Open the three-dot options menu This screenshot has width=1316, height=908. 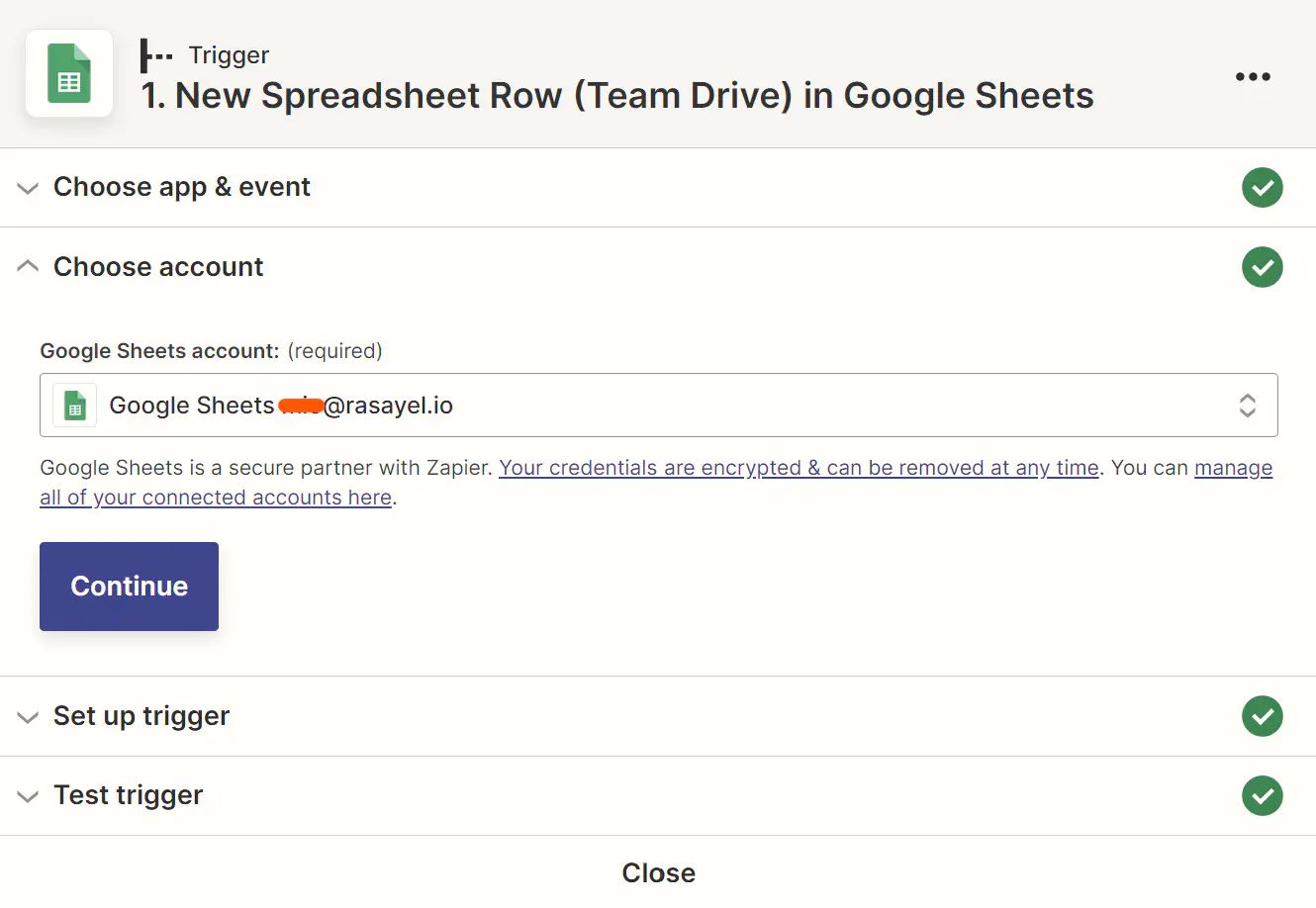pos(1253,76)
